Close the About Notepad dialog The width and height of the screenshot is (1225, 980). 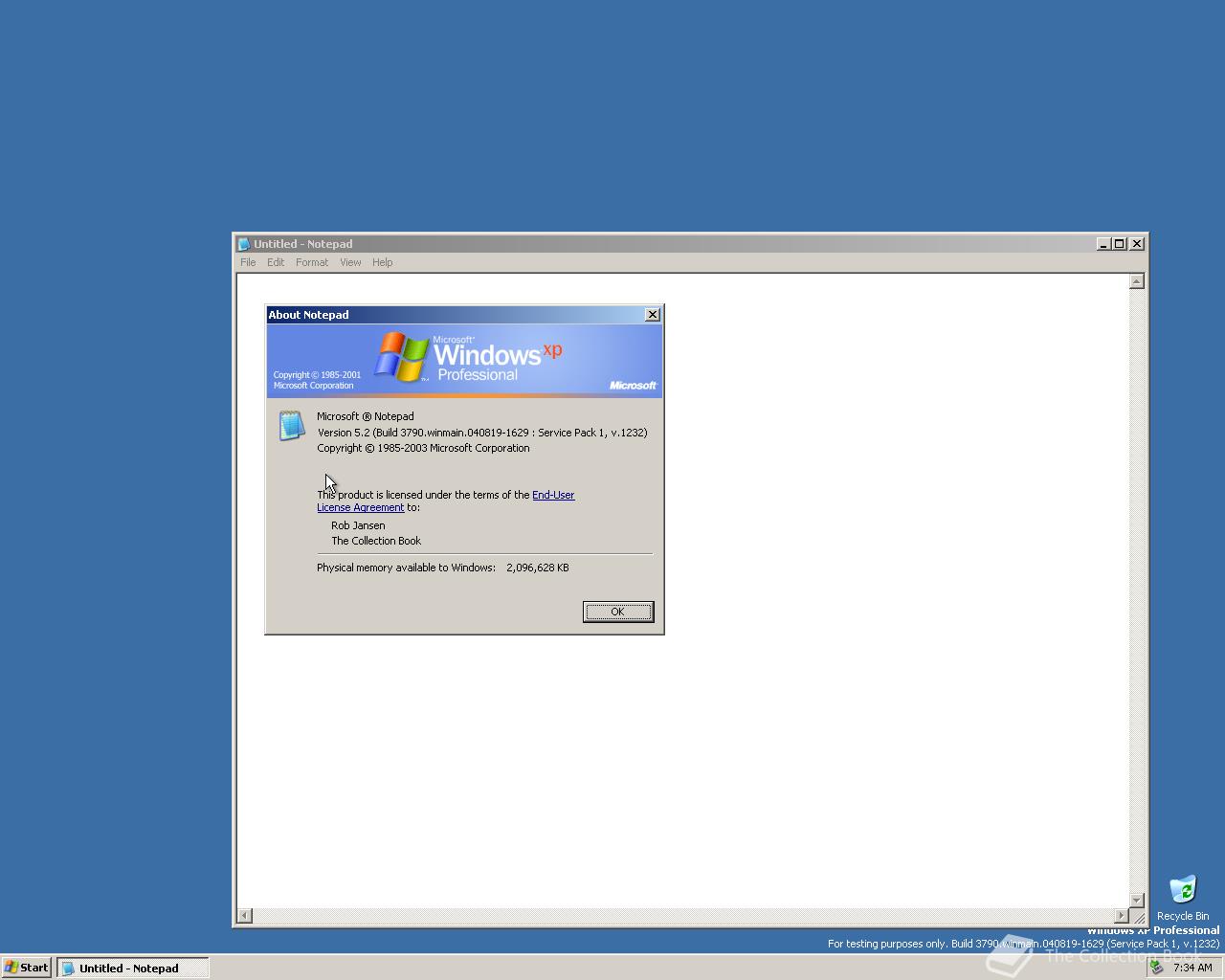(x=653, y=315)
